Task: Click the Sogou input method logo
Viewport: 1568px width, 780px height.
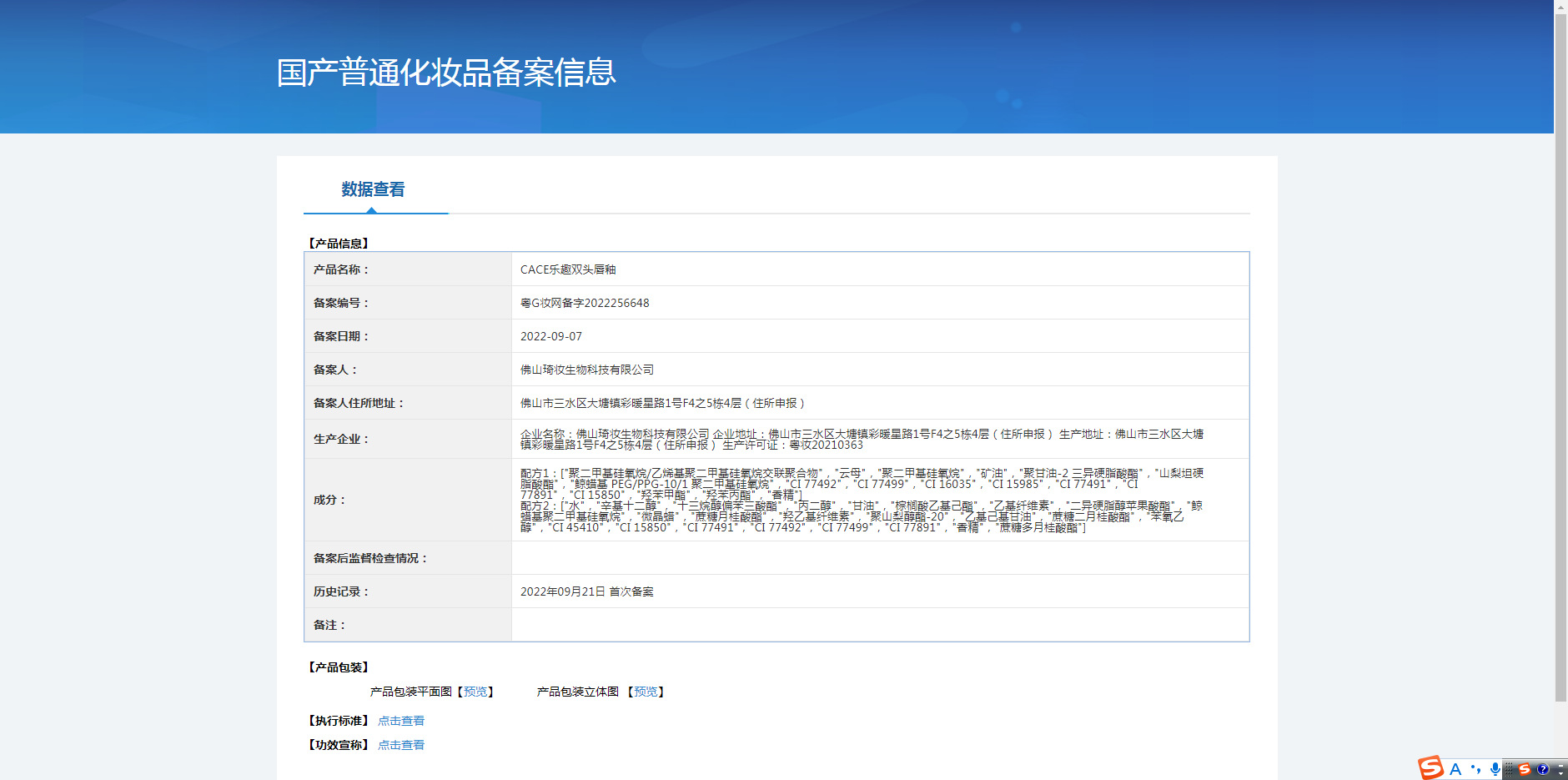Action: click(x=1431, y=767)
